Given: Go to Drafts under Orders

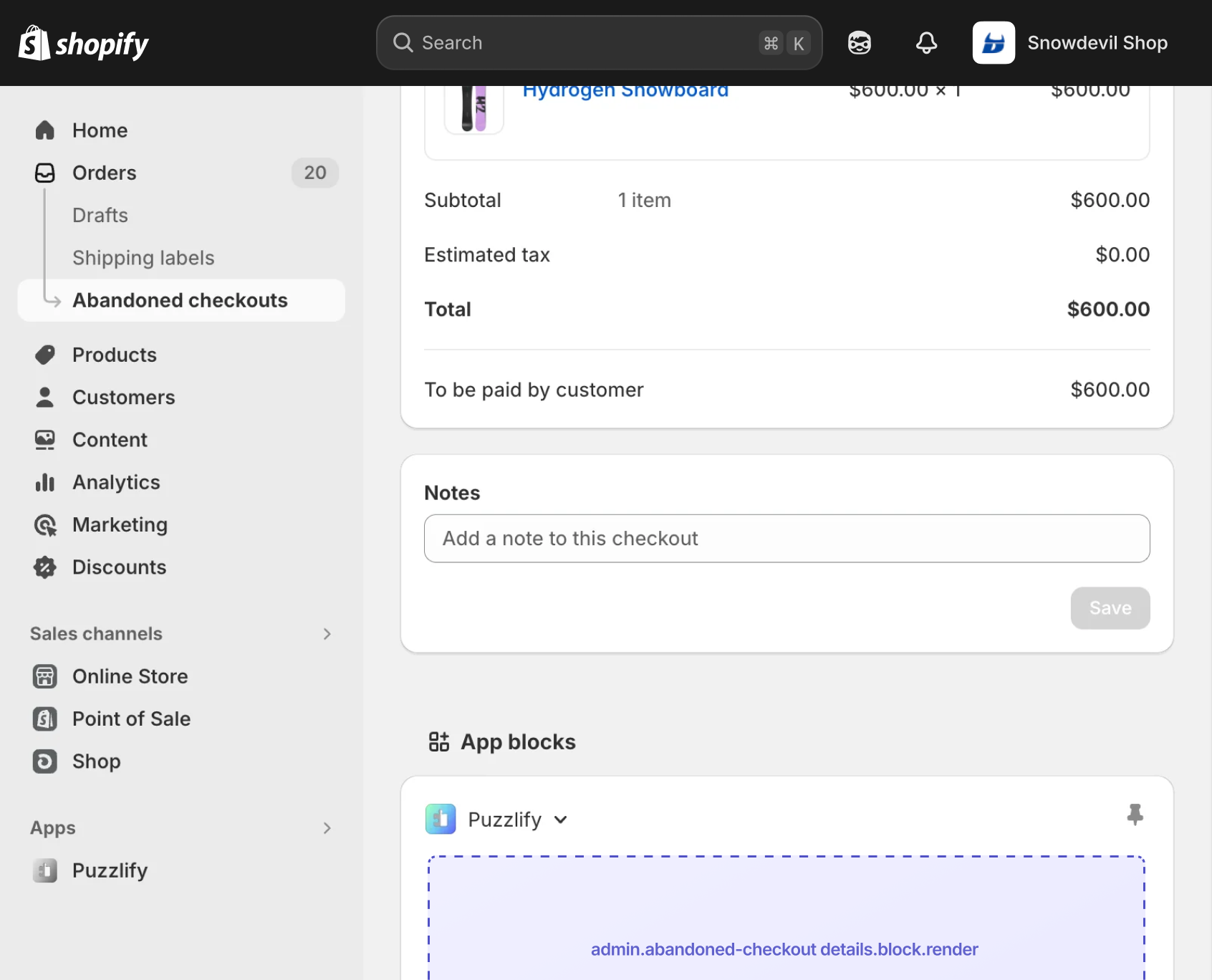Looking at the screenshot, I should pyautogui.click(x=100, y=215).
